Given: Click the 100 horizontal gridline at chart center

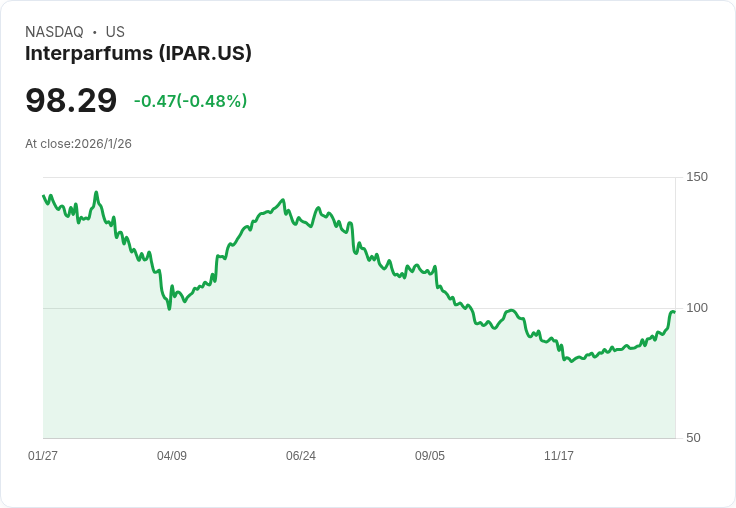Looking at the screenshot, I should coord(359,308).
